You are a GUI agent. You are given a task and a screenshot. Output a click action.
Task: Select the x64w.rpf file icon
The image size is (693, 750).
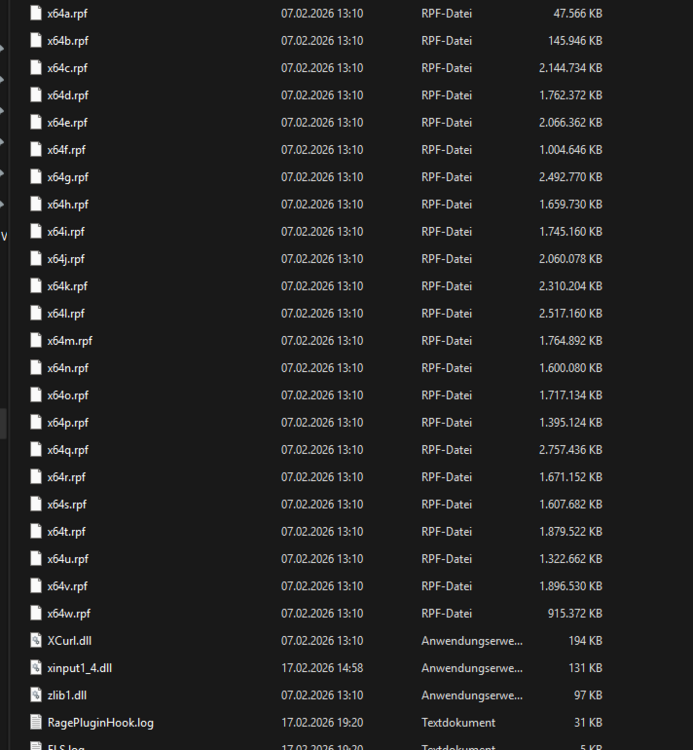pos(36,613)
